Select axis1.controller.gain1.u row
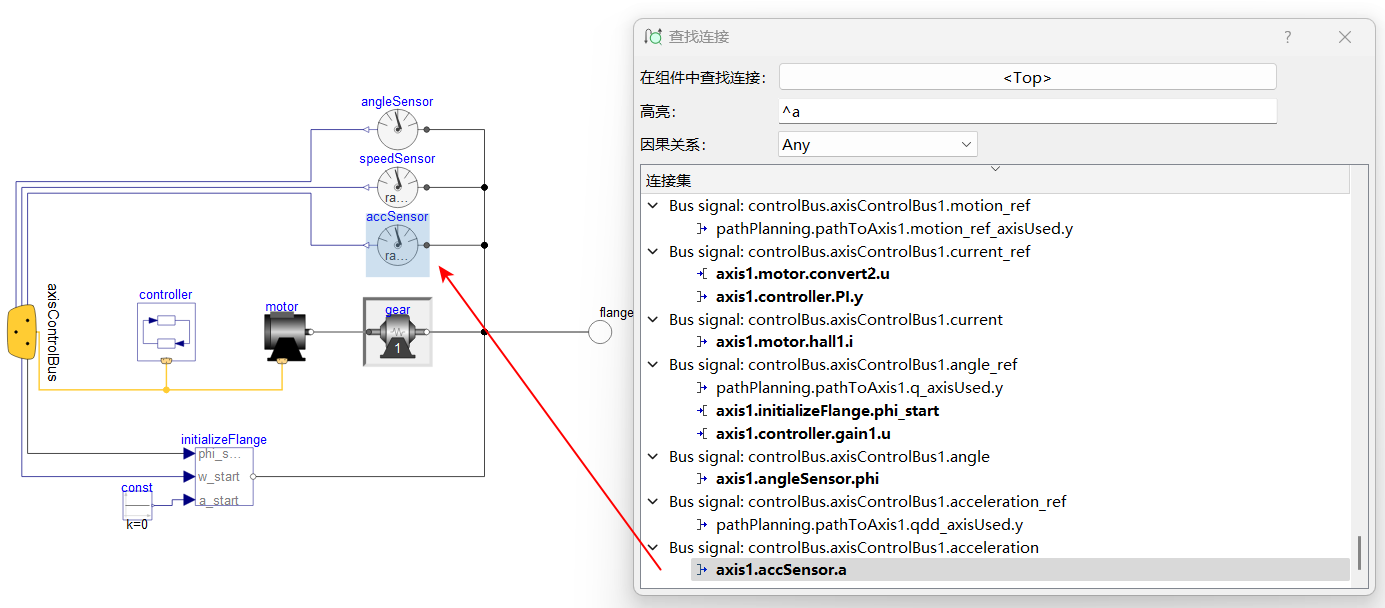Screen dimensions: 1385x608 click(x=803, y=434)
